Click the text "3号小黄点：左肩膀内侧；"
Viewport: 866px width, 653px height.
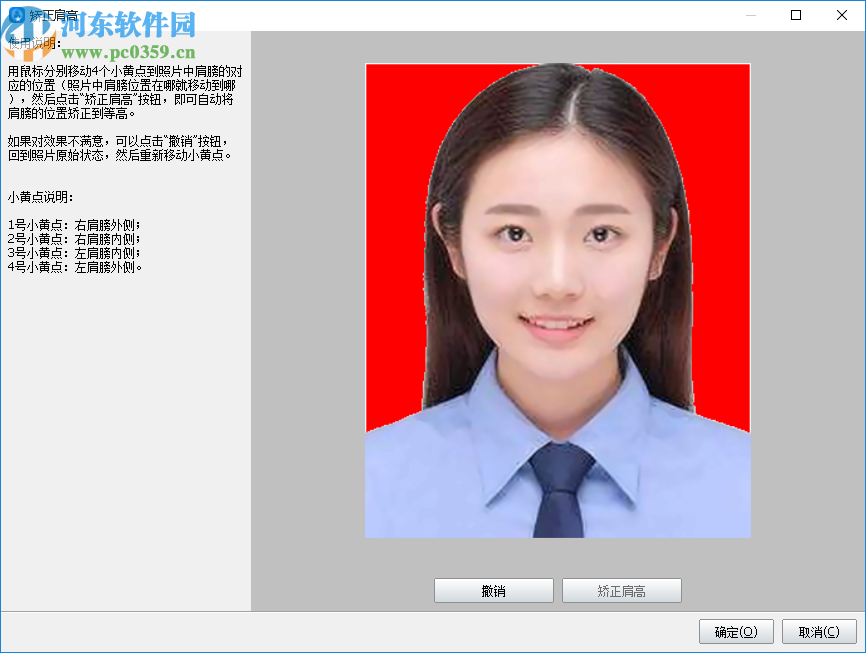pyautogui.click(x=74, y=252)
